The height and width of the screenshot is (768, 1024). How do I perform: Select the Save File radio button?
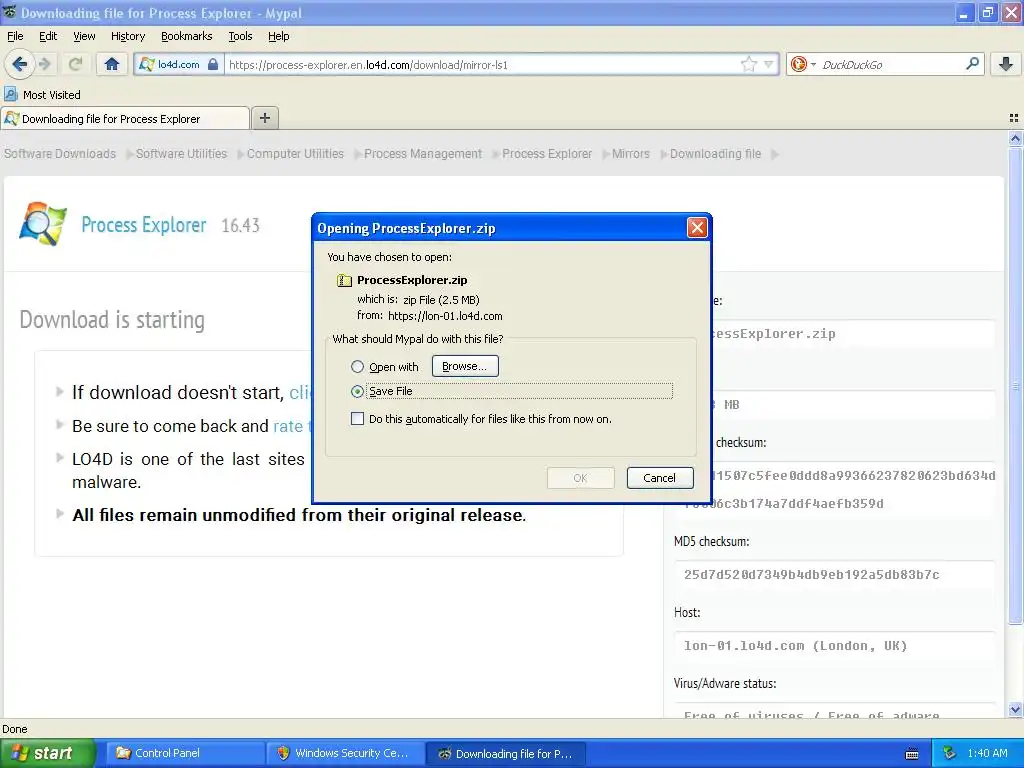coord(357,391)
